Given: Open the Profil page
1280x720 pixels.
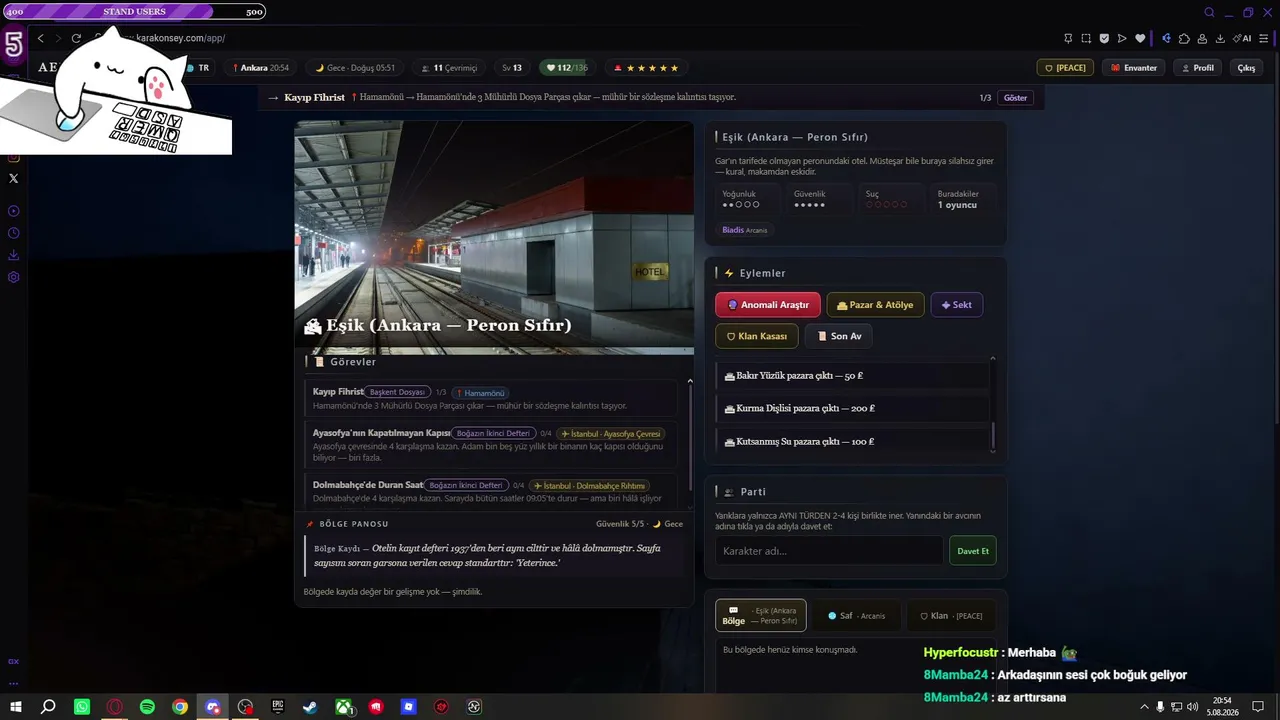Looking at the screenshot, I should pos(1198,68).
